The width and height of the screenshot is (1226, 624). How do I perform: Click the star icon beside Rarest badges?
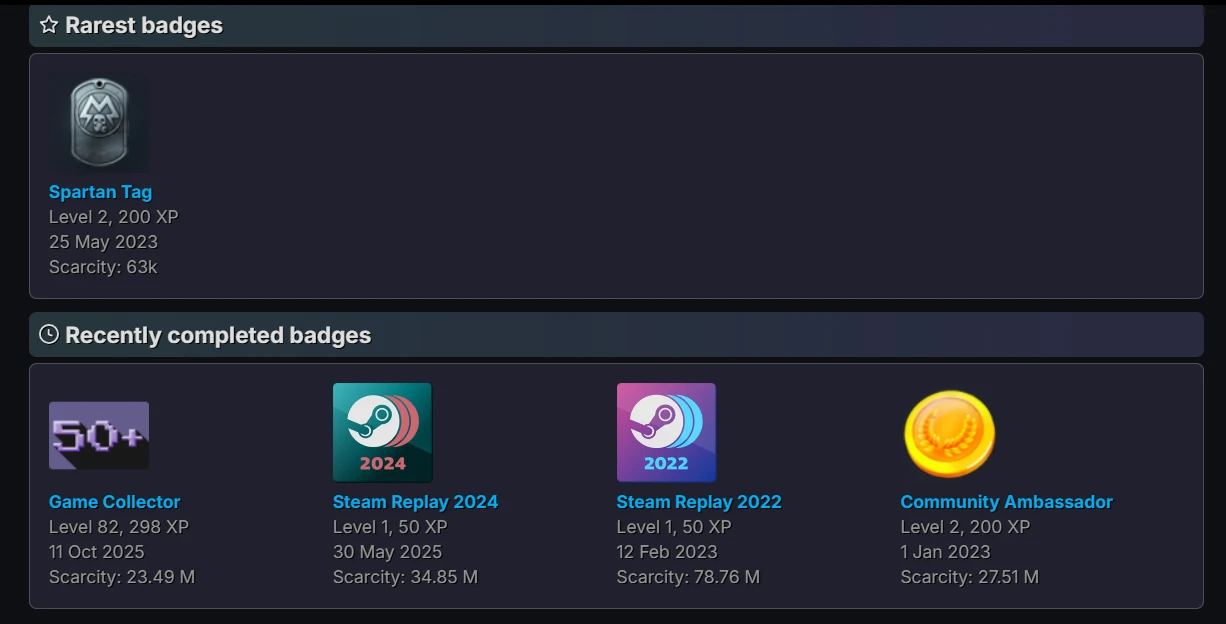(49, 25)
